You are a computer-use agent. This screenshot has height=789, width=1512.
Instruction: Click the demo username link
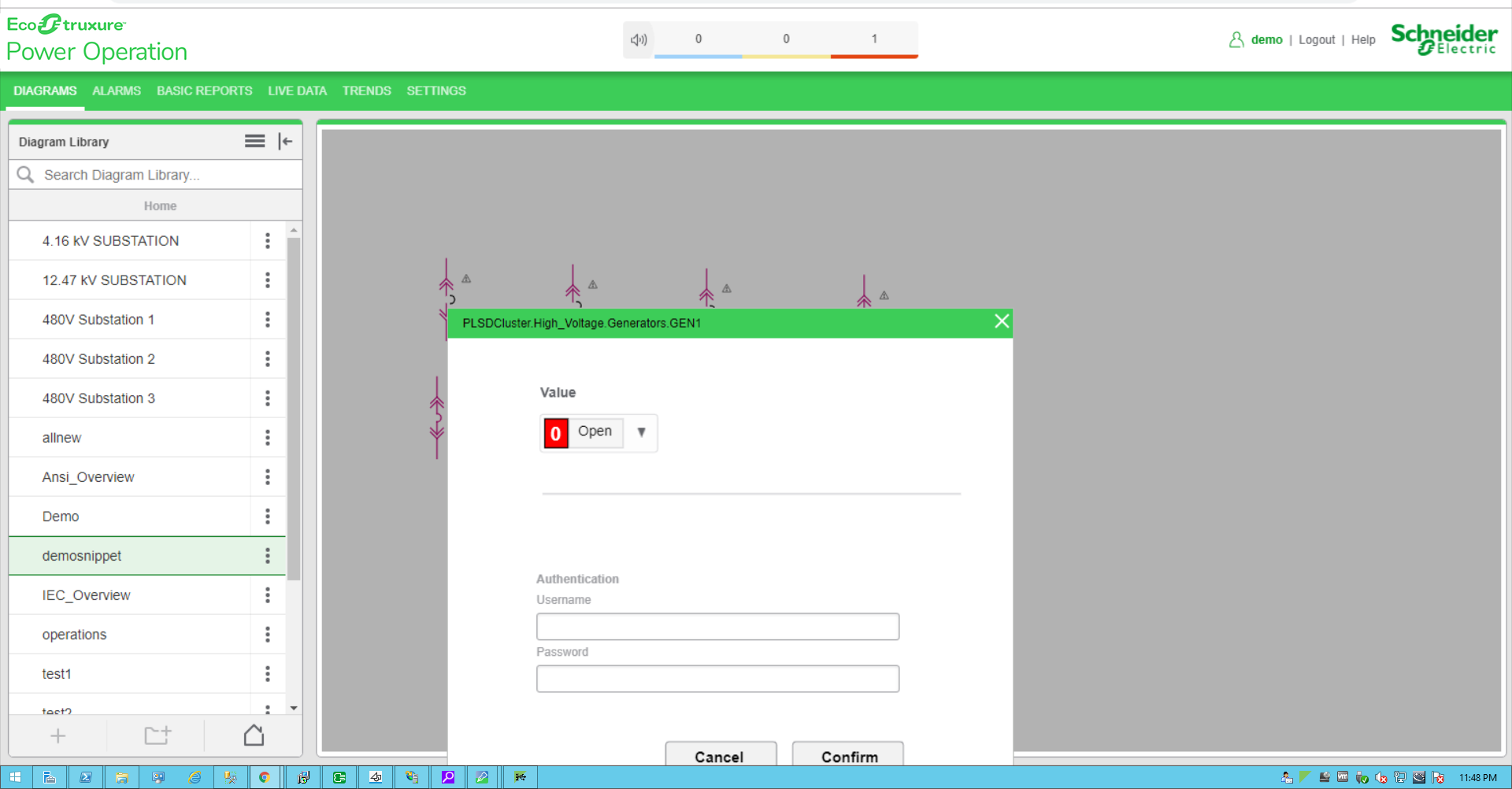pyautogui.click(x=1266, y=39)
